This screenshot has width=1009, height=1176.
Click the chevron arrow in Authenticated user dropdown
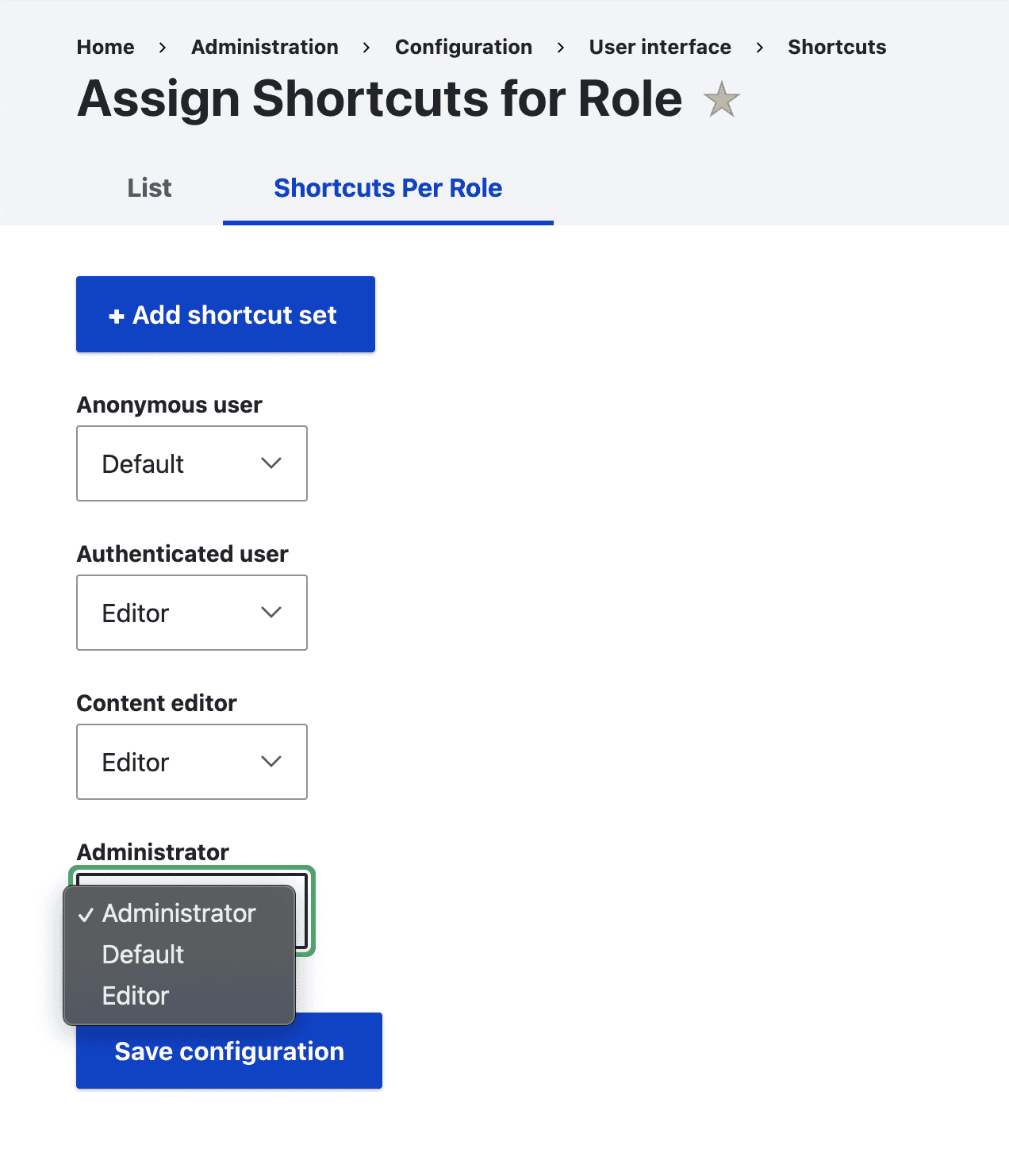271,613
